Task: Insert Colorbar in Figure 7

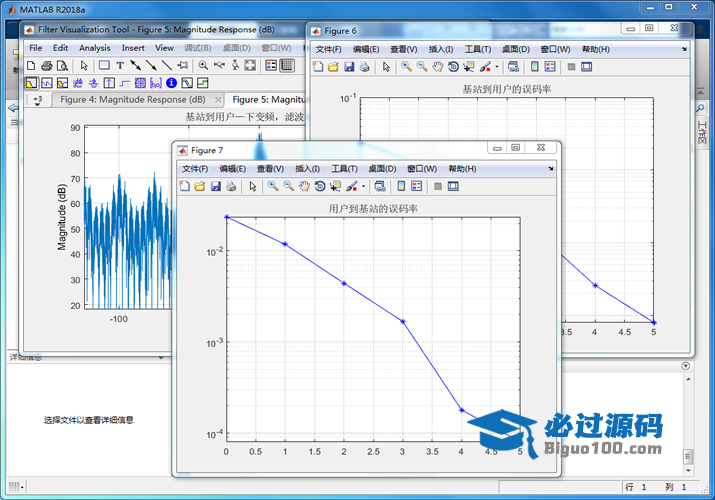Action: pos(401,186)
